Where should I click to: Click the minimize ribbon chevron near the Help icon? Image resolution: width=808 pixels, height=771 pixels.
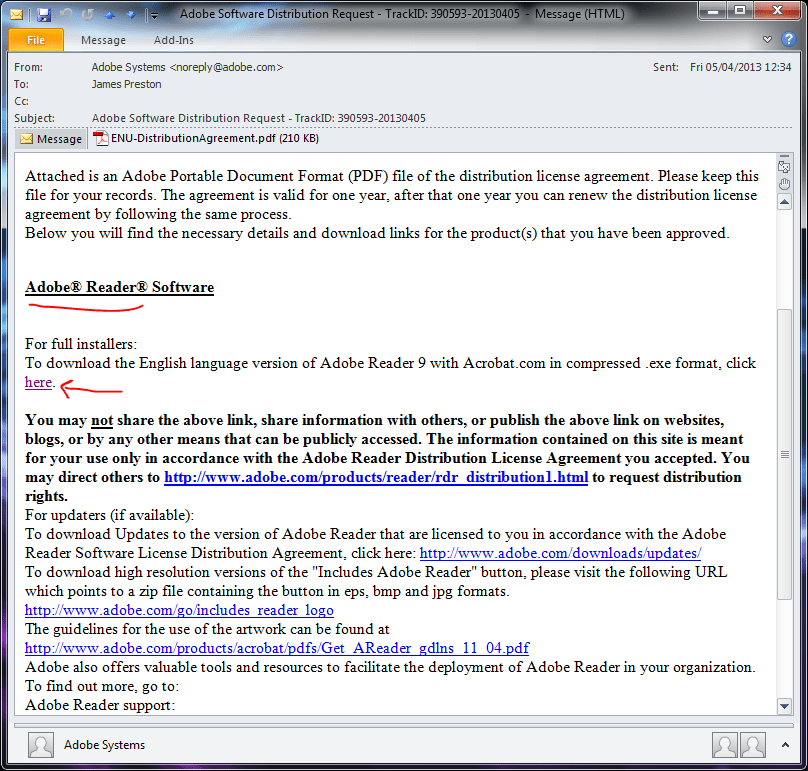[766, 37]
